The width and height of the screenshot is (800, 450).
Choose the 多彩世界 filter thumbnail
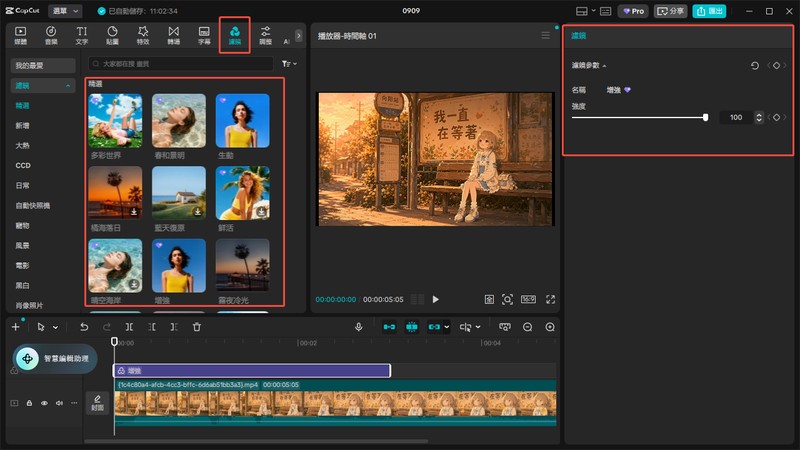click(x=115, y=121)
